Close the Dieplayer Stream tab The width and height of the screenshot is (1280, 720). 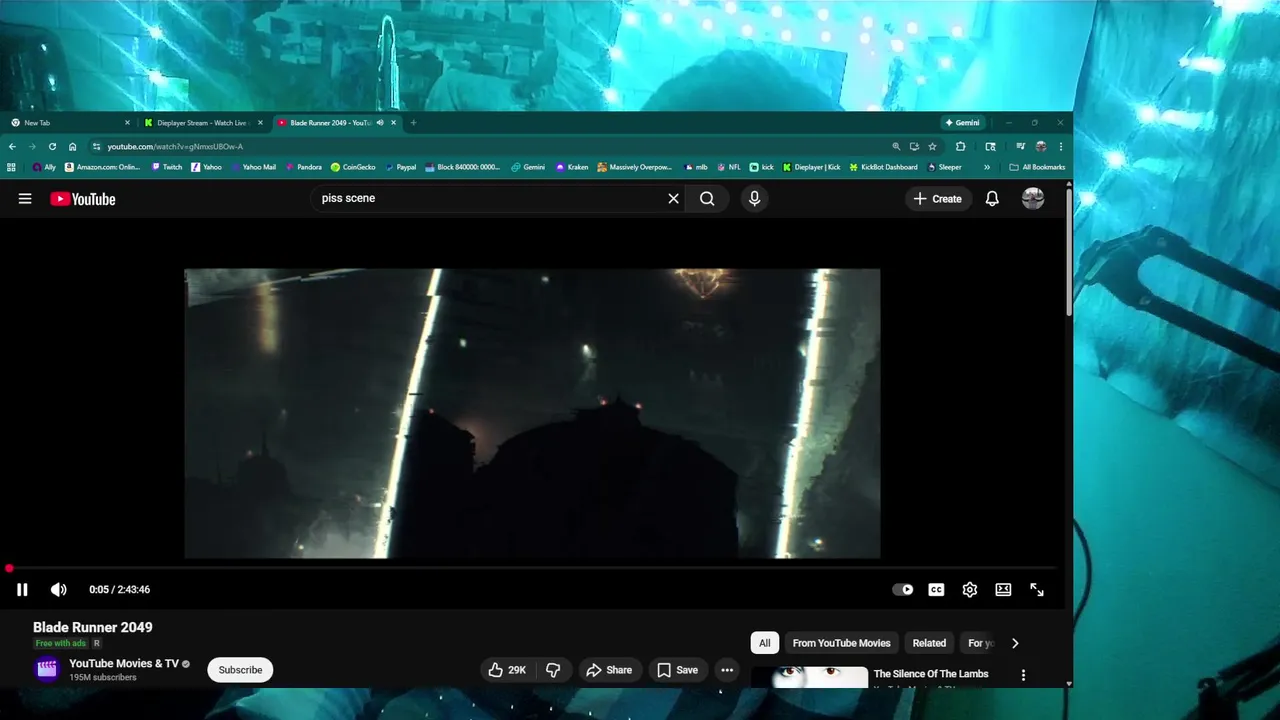click(261, 123)
